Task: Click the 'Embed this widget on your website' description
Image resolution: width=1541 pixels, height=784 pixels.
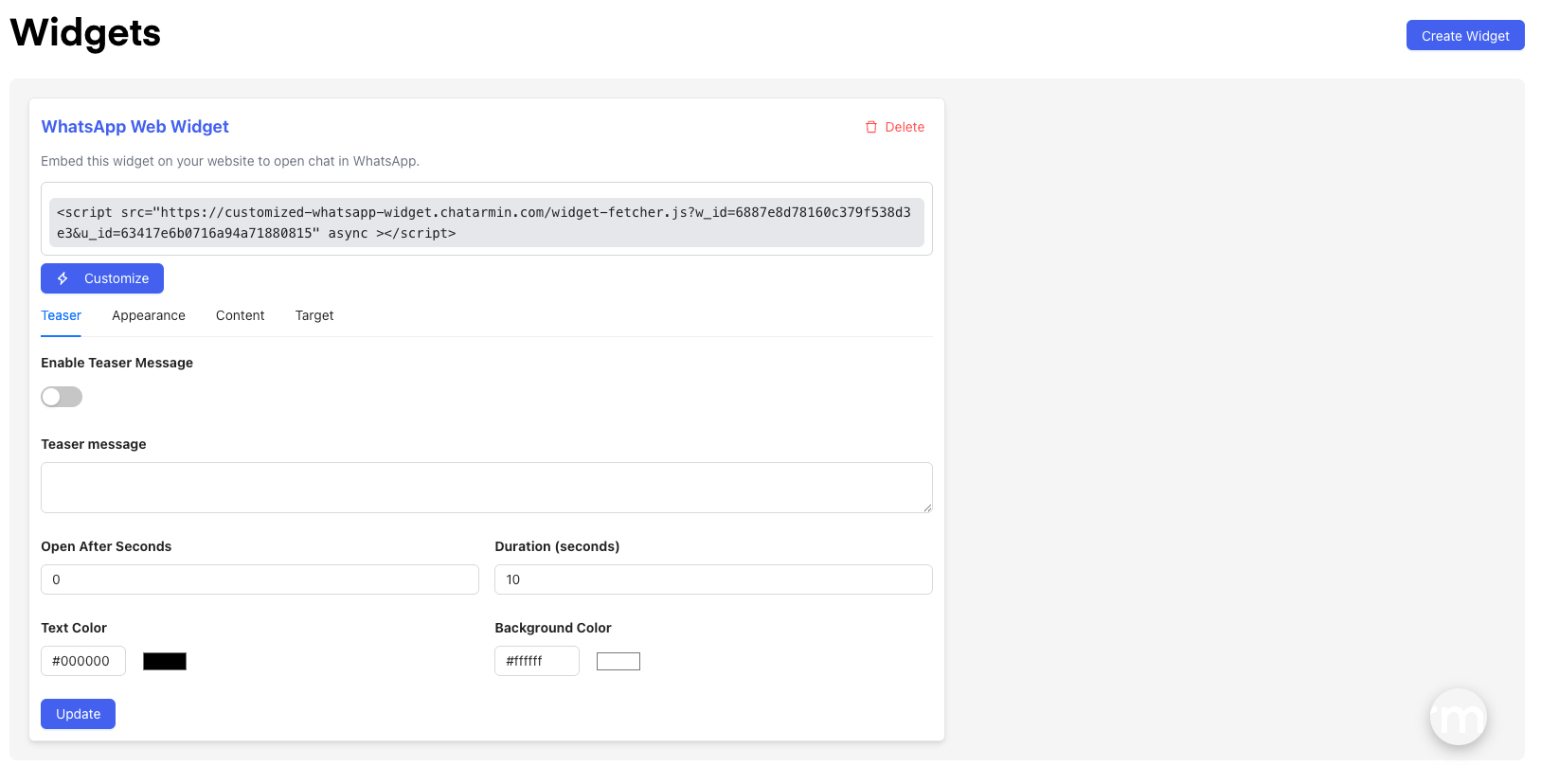Action: pos(230,161)
